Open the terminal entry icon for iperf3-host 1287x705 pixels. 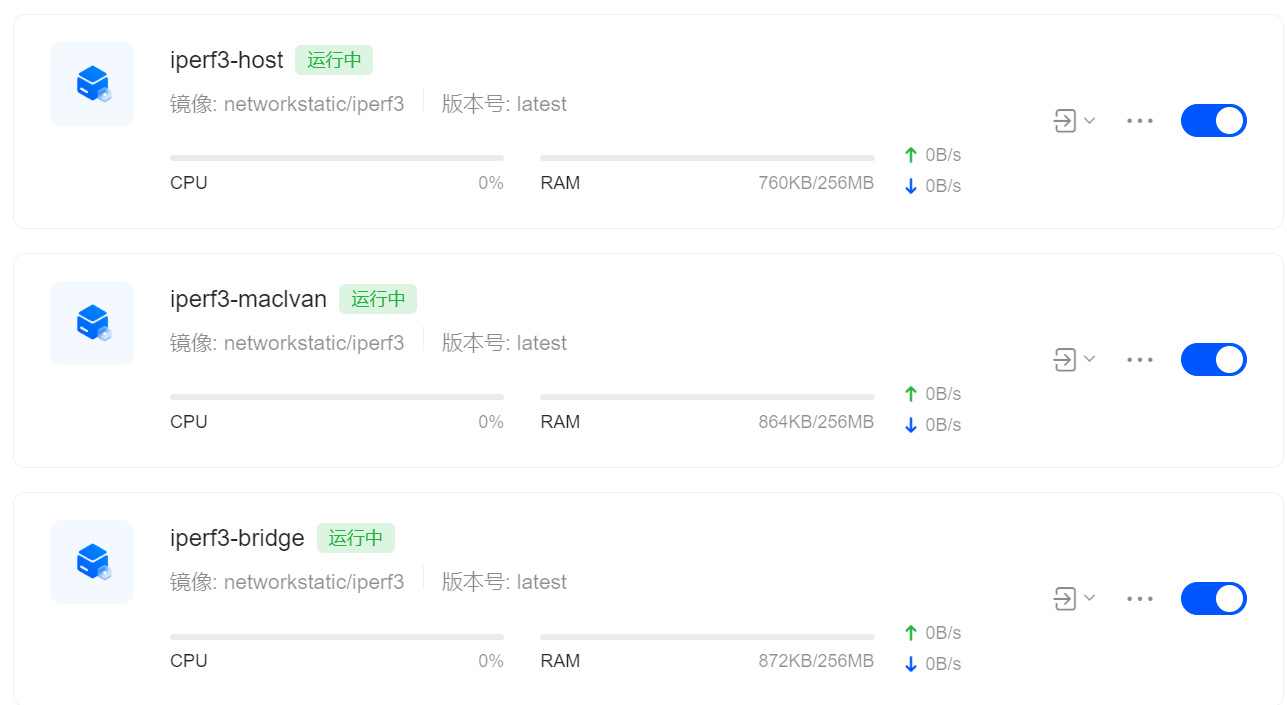coord(1065,121)
